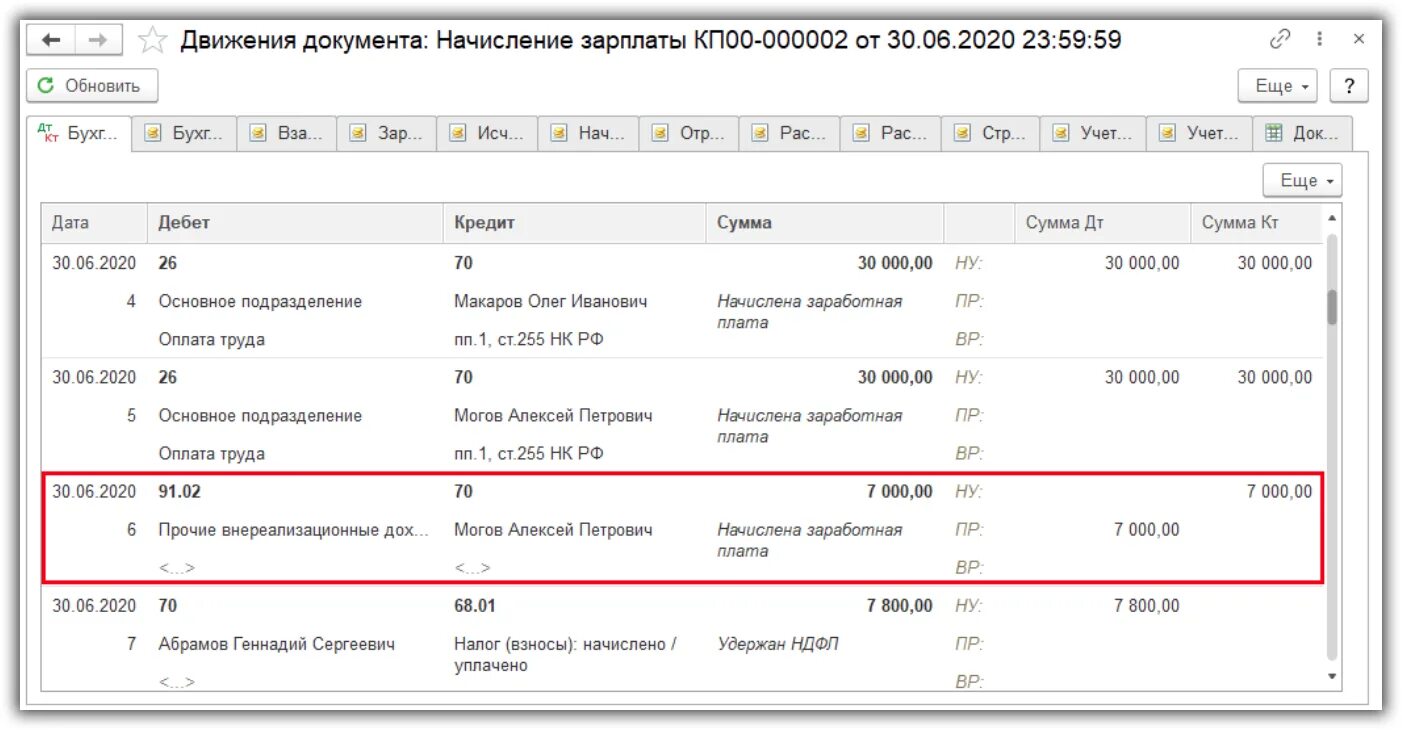The height and width of the screenshot is (730, 1402).
Task: Click the Сумма Дт column header
Action: coord(1102,223)
